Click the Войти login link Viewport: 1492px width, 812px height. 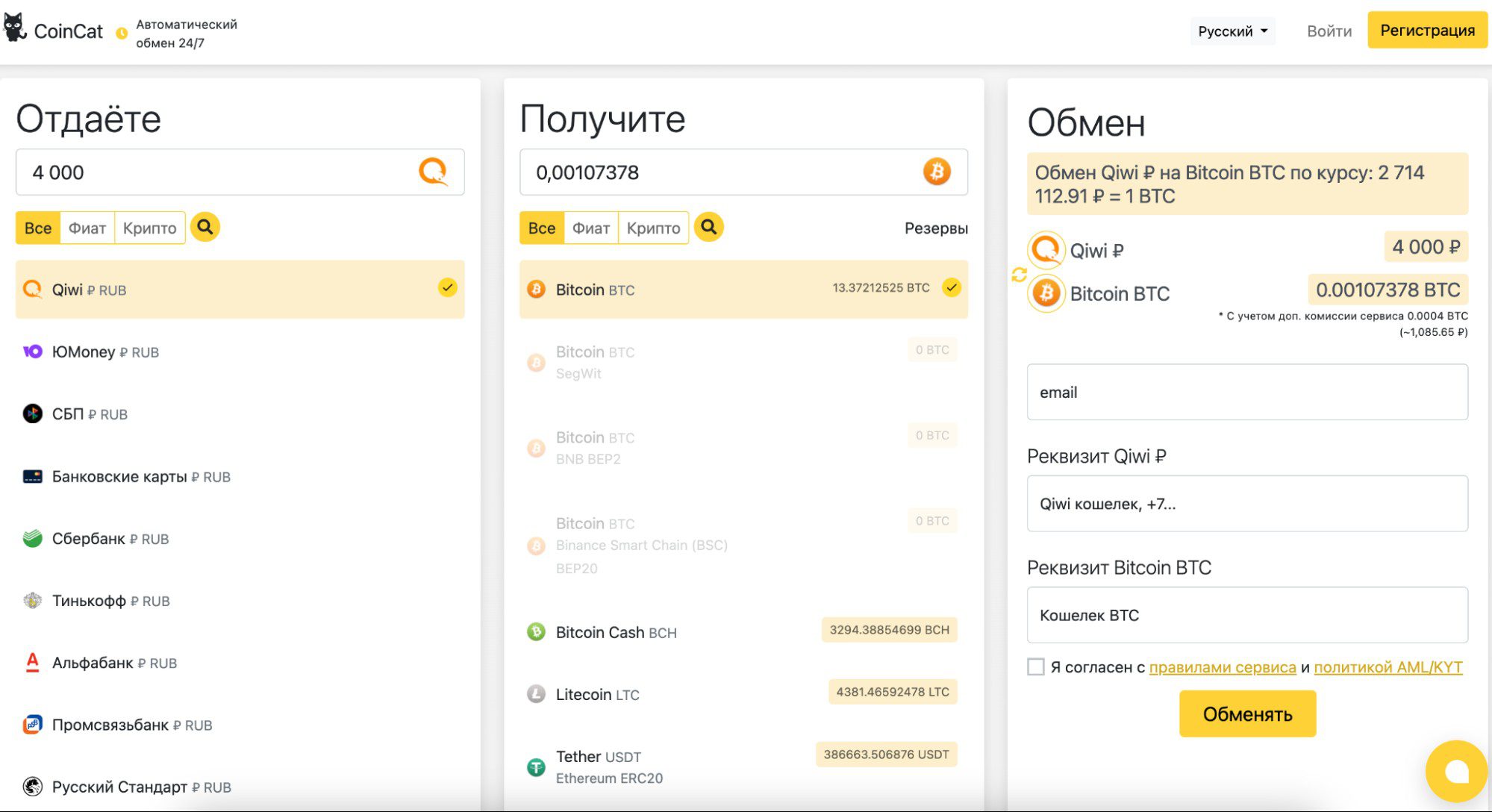[1329, 31]
